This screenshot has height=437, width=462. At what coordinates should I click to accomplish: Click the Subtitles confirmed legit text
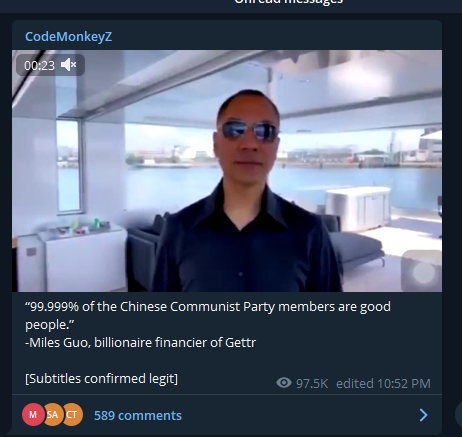coord(101,379)
